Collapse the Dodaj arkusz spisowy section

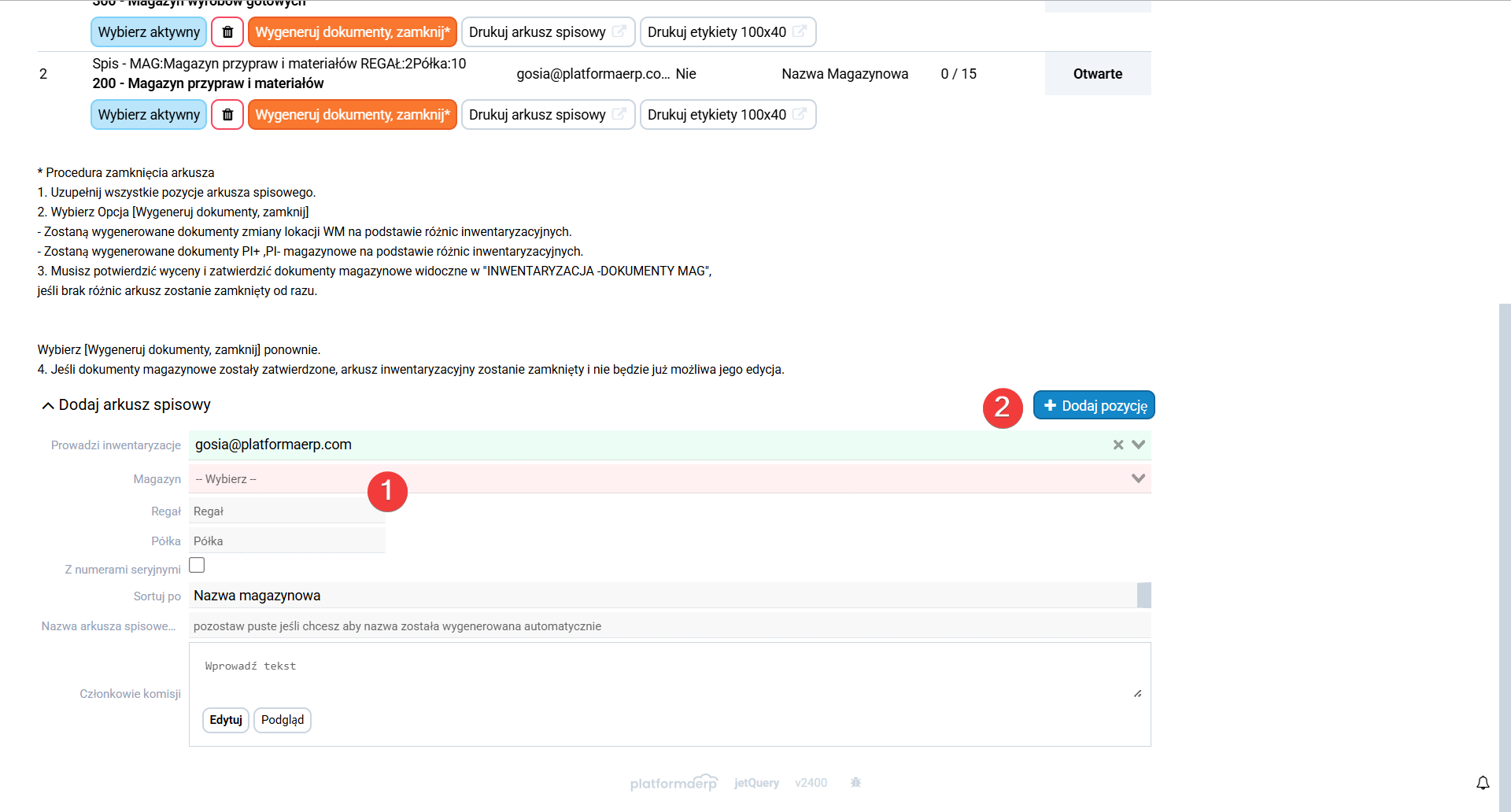pos(48,405)
